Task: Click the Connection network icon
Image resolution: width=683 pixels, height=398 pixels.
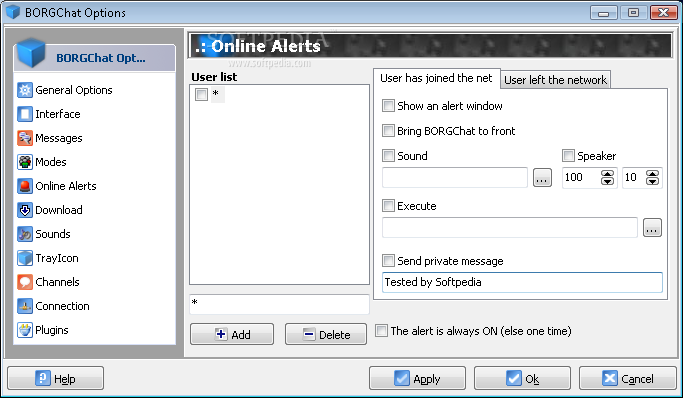Action: click(25, 306)
